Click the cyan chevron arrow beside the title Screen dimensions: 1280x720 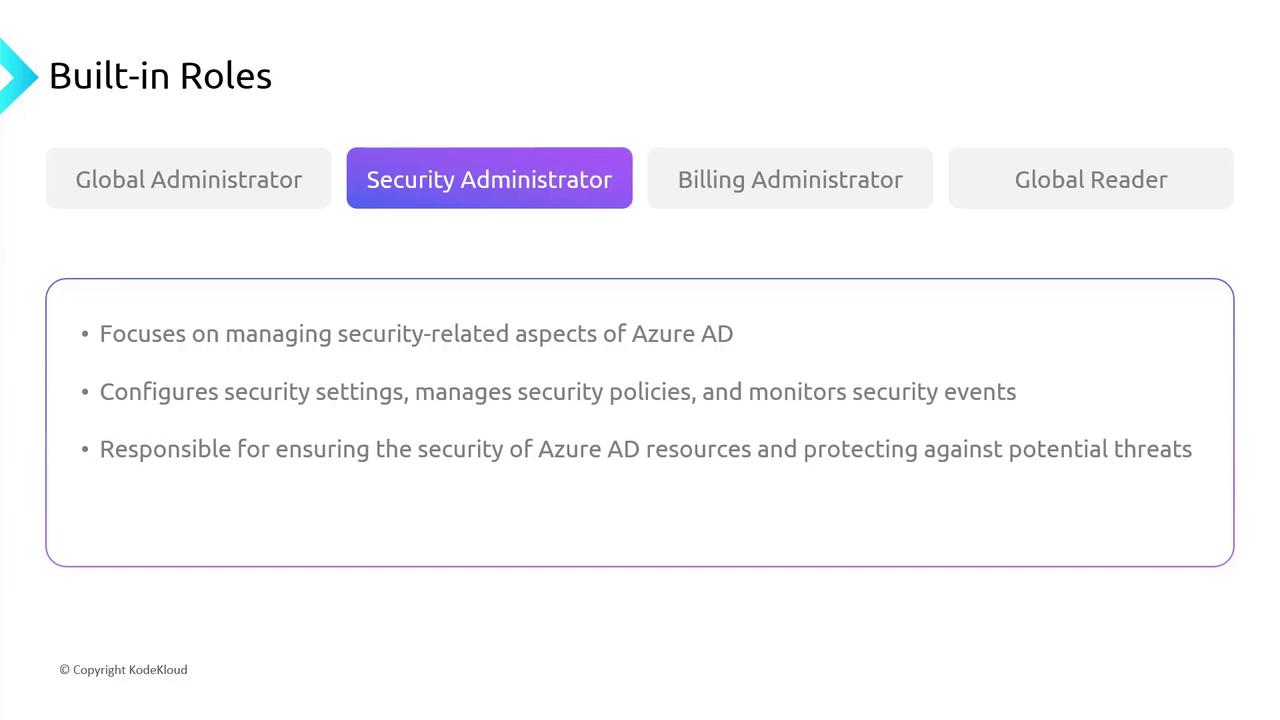[x=16, y=75]
